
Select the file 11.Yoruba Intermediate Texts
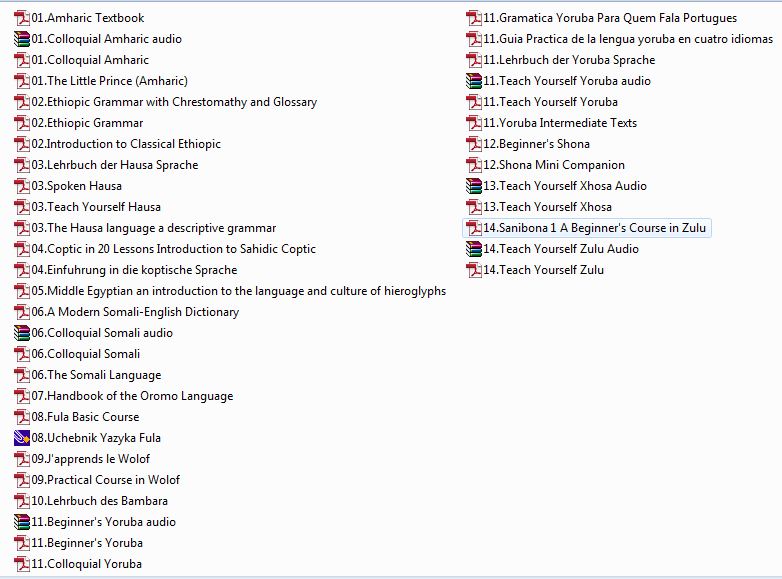click(559, 123)
